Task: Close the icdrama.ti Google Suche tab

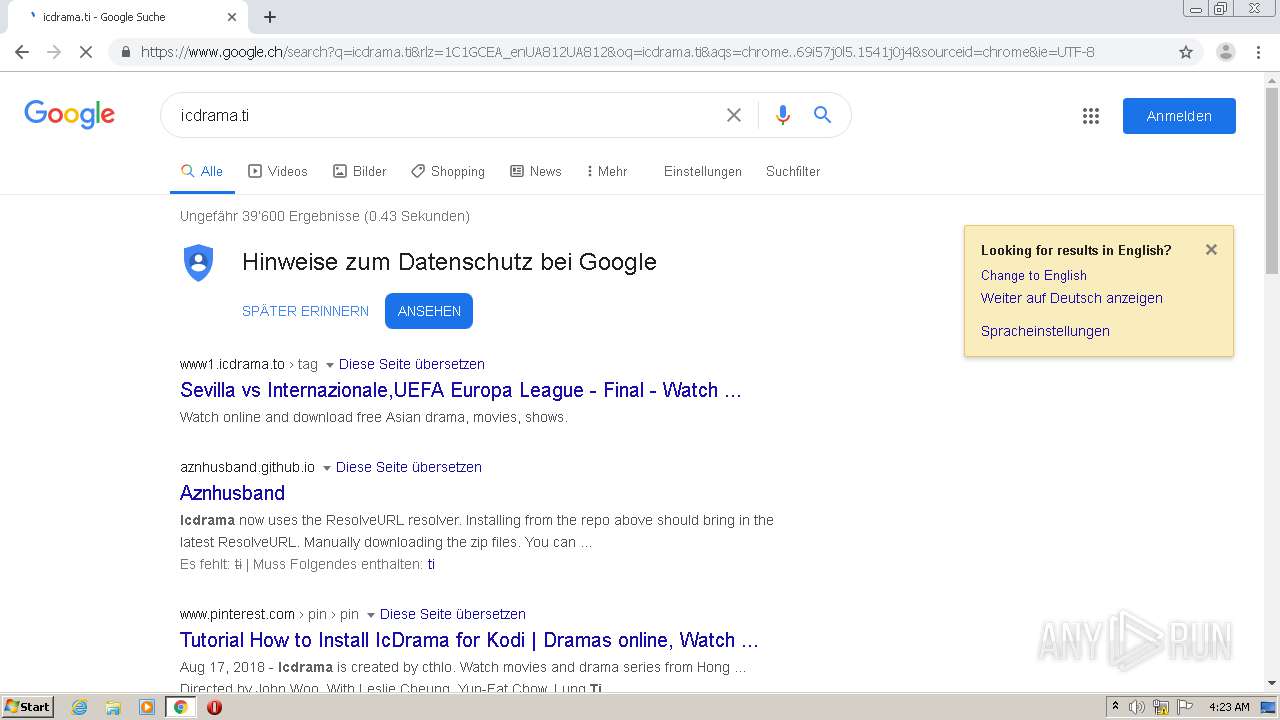Action: (x=232, y=17)
